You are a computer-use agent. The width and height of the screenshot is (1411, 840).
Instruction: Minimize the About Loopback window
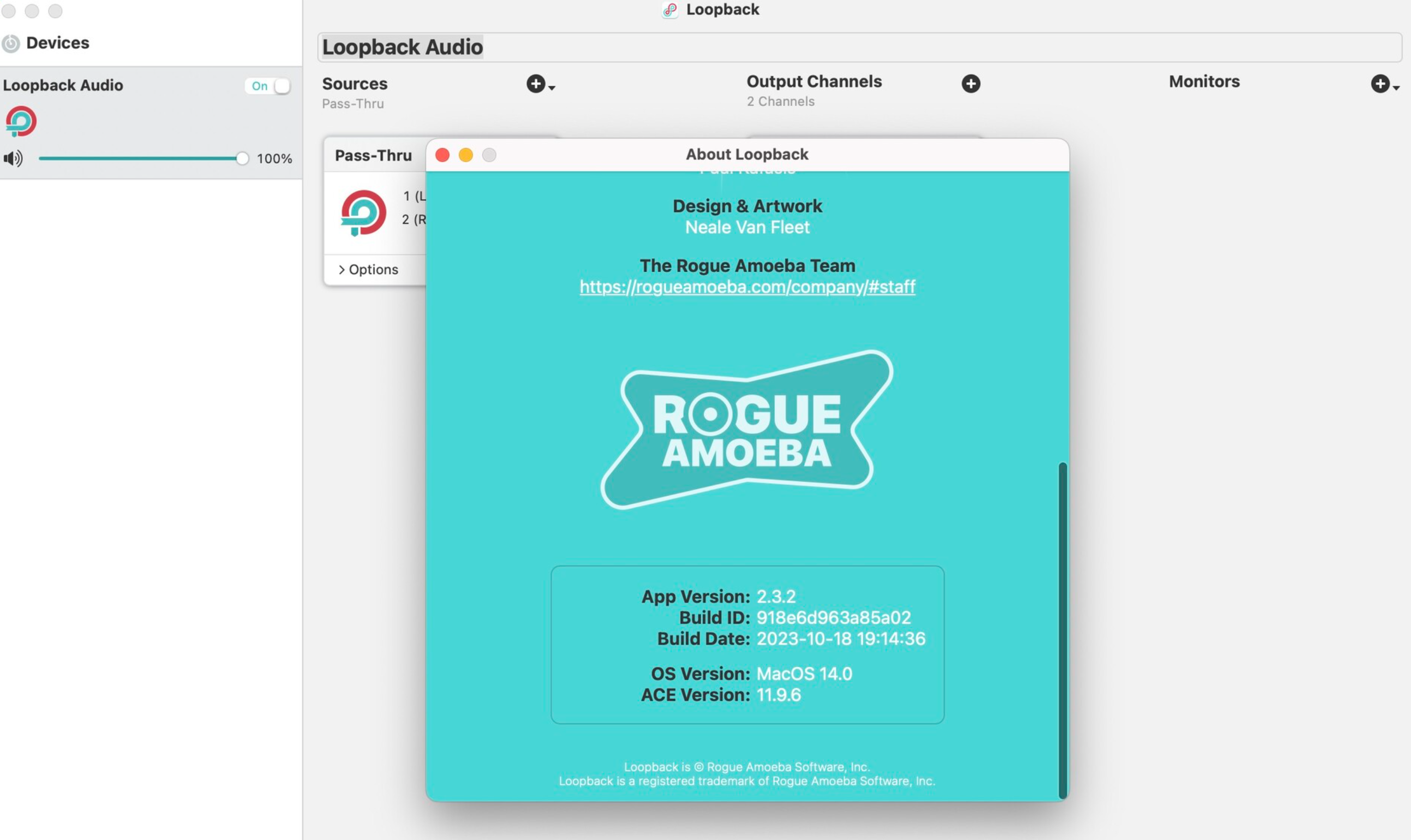(466, 155)
